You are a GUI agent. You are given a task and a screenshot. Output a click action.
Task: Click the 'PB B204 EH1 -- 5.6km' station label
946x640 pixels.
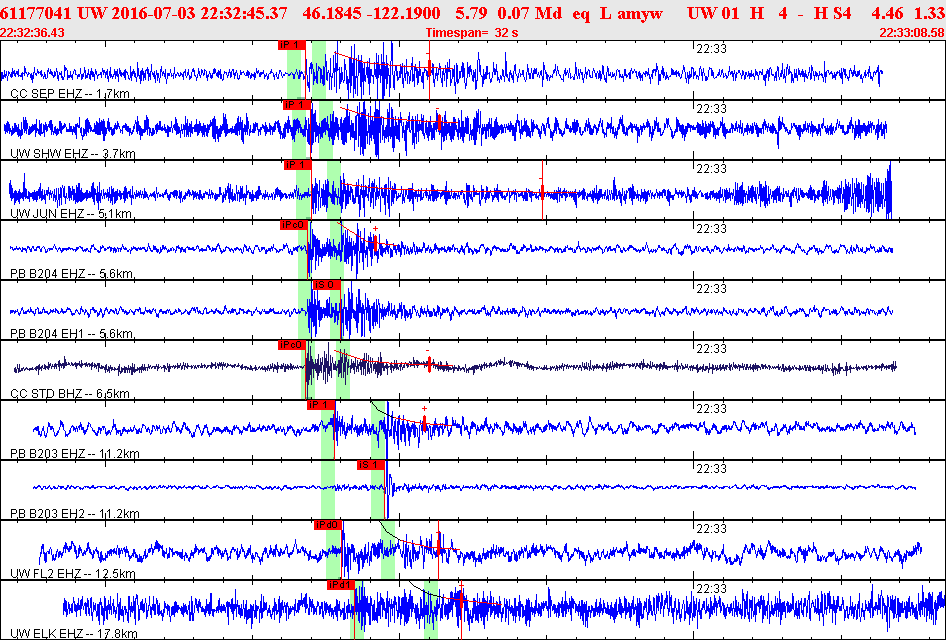(72, 334)
